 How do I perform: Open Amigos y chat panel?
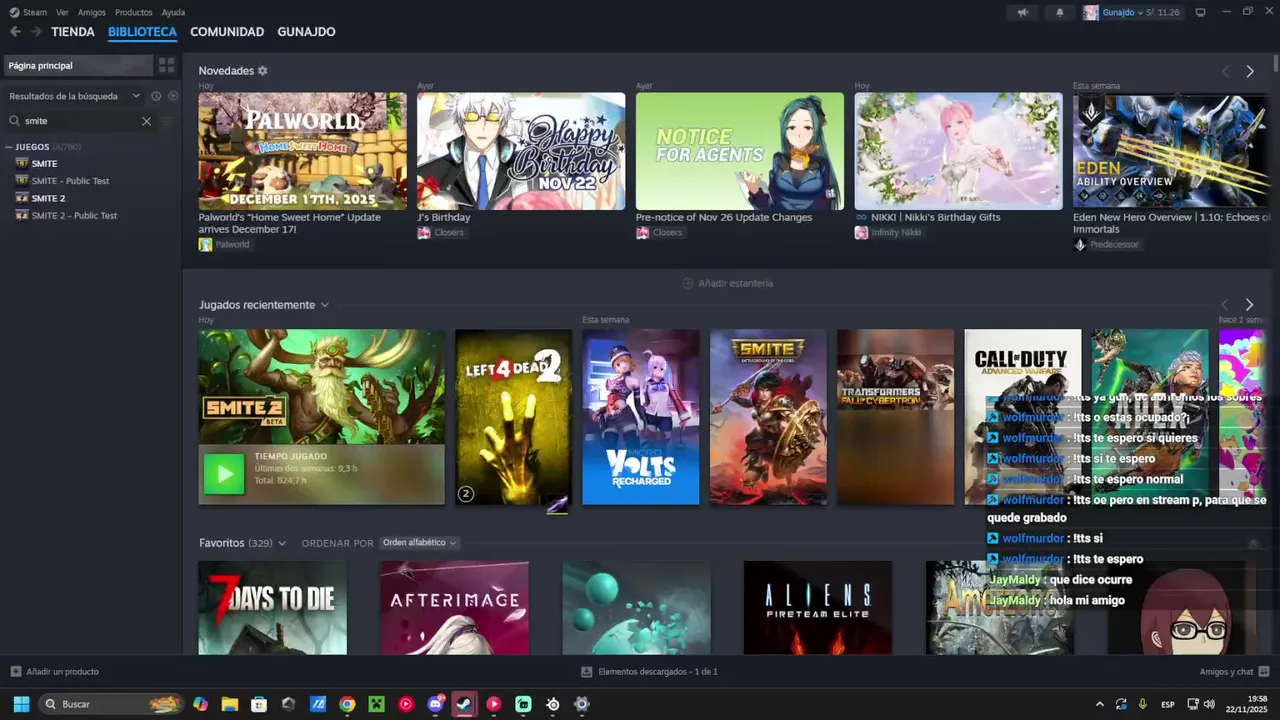1234,671
